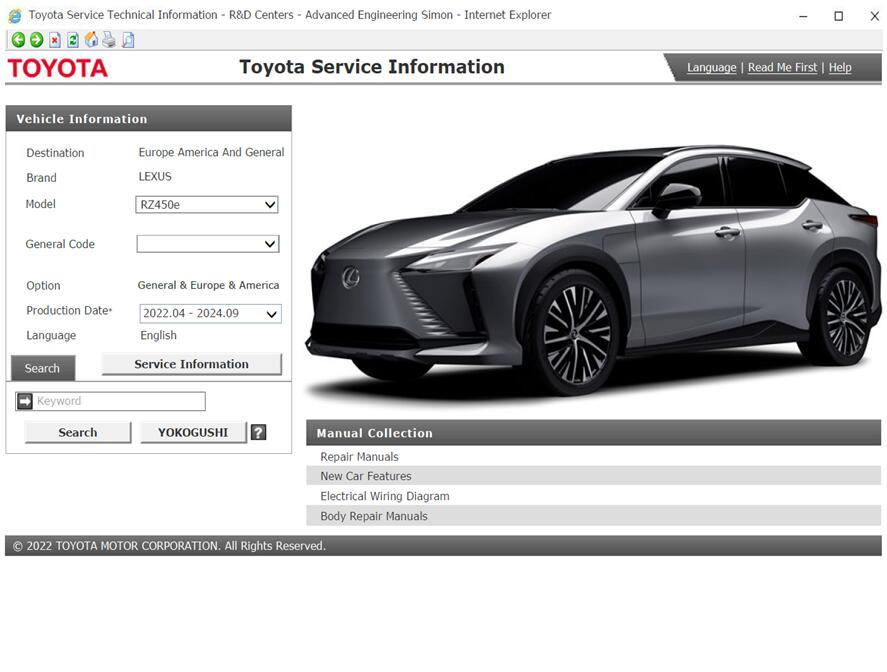
Task: Click the Lexus RZ vehicle image
Action: pos(593,272)
